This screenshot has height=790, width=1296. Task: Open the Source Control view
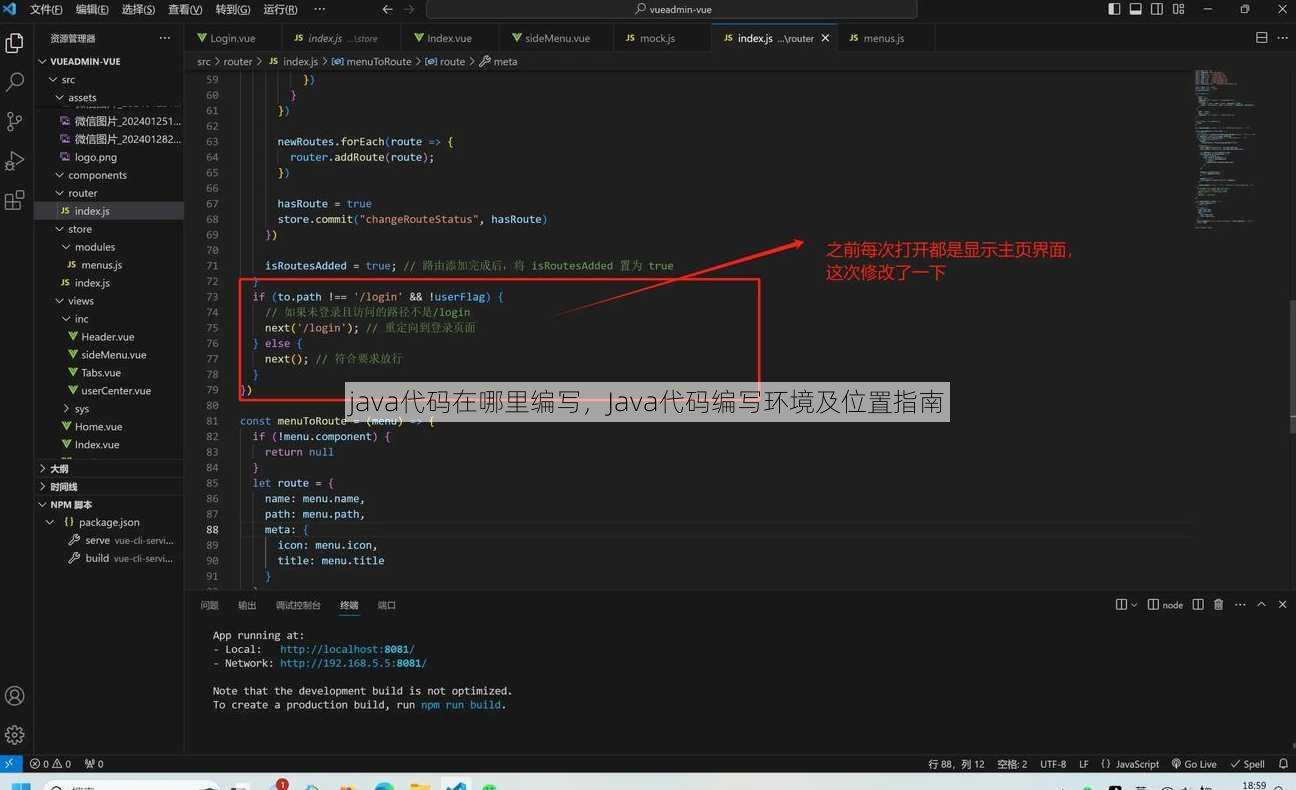point(15,121)
